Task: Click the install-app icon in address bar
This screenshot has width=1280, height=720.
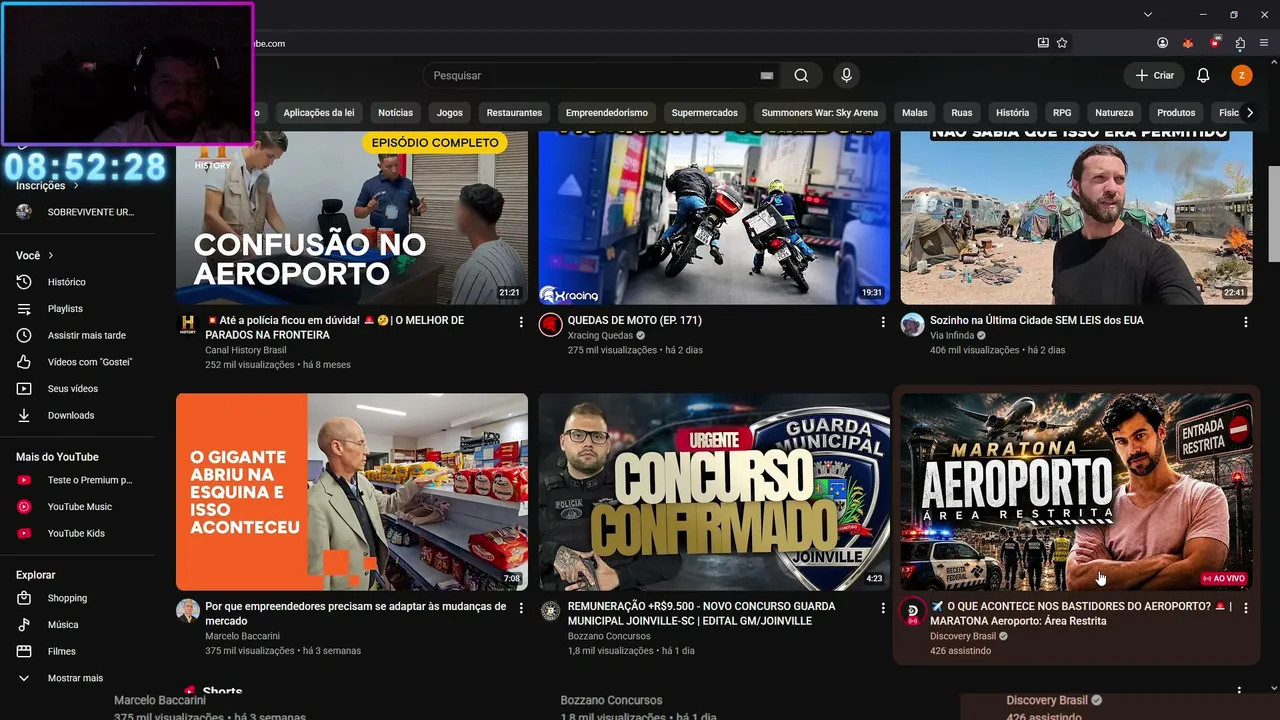Action: (x=1043, y=43)
